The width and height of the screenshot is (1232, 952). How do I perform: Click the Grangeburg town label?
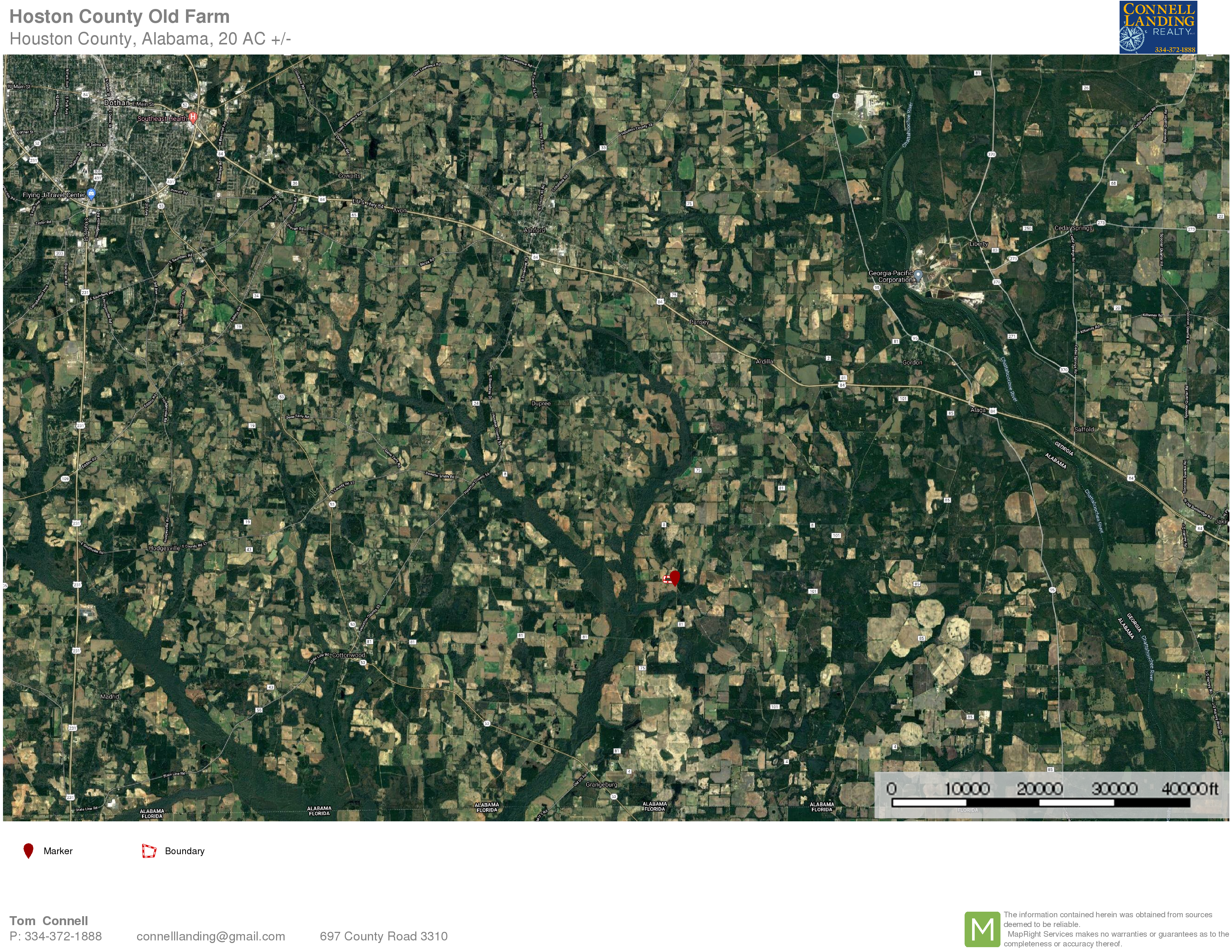coord(601,784)
